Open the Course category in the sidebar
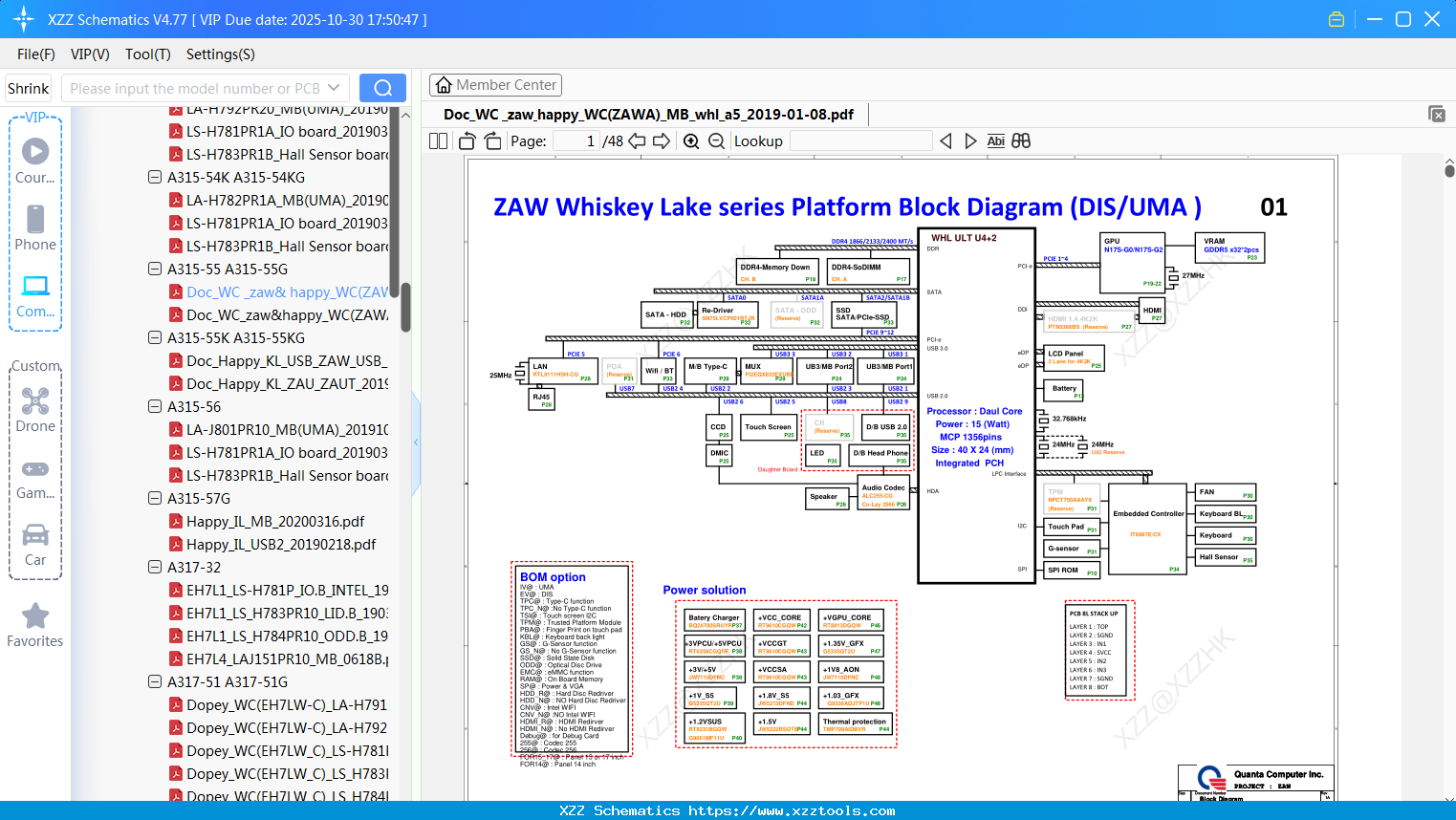The width and height of the screenshot is (1456, 820). point(35,161)
